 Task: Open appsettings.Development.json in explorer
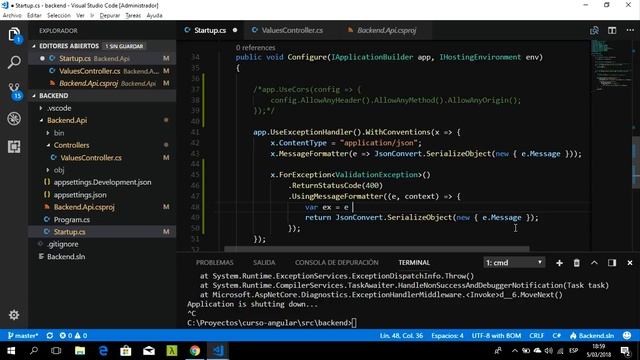pos(102,182)
